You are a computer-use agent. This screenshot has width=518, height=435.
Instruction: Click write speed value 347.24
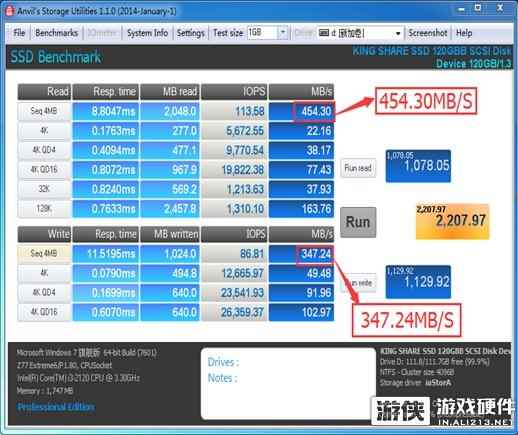301,254
